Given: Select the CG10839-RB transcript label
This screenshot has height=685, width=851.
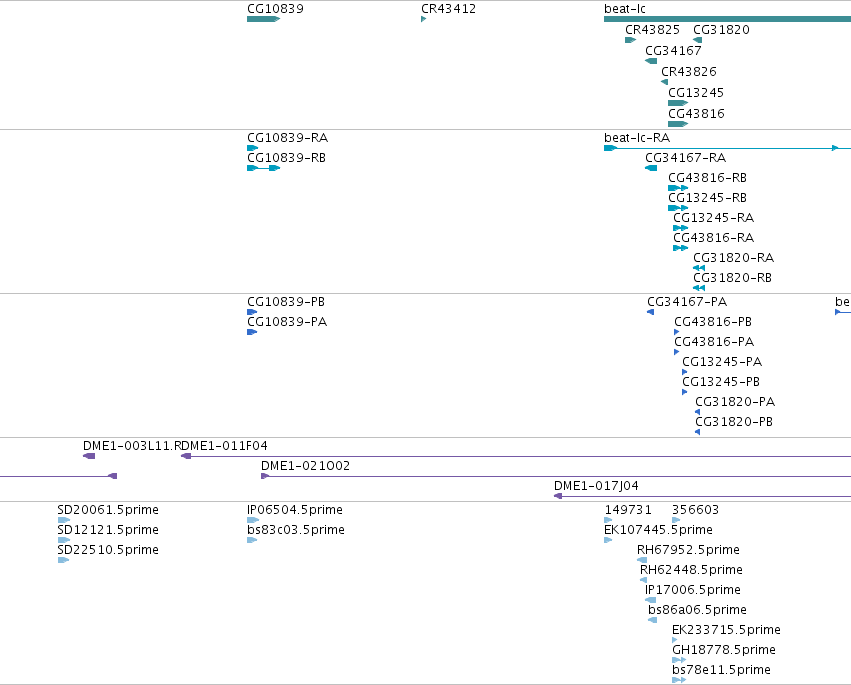Looking at the screenshot, I should tap(287, 158).
